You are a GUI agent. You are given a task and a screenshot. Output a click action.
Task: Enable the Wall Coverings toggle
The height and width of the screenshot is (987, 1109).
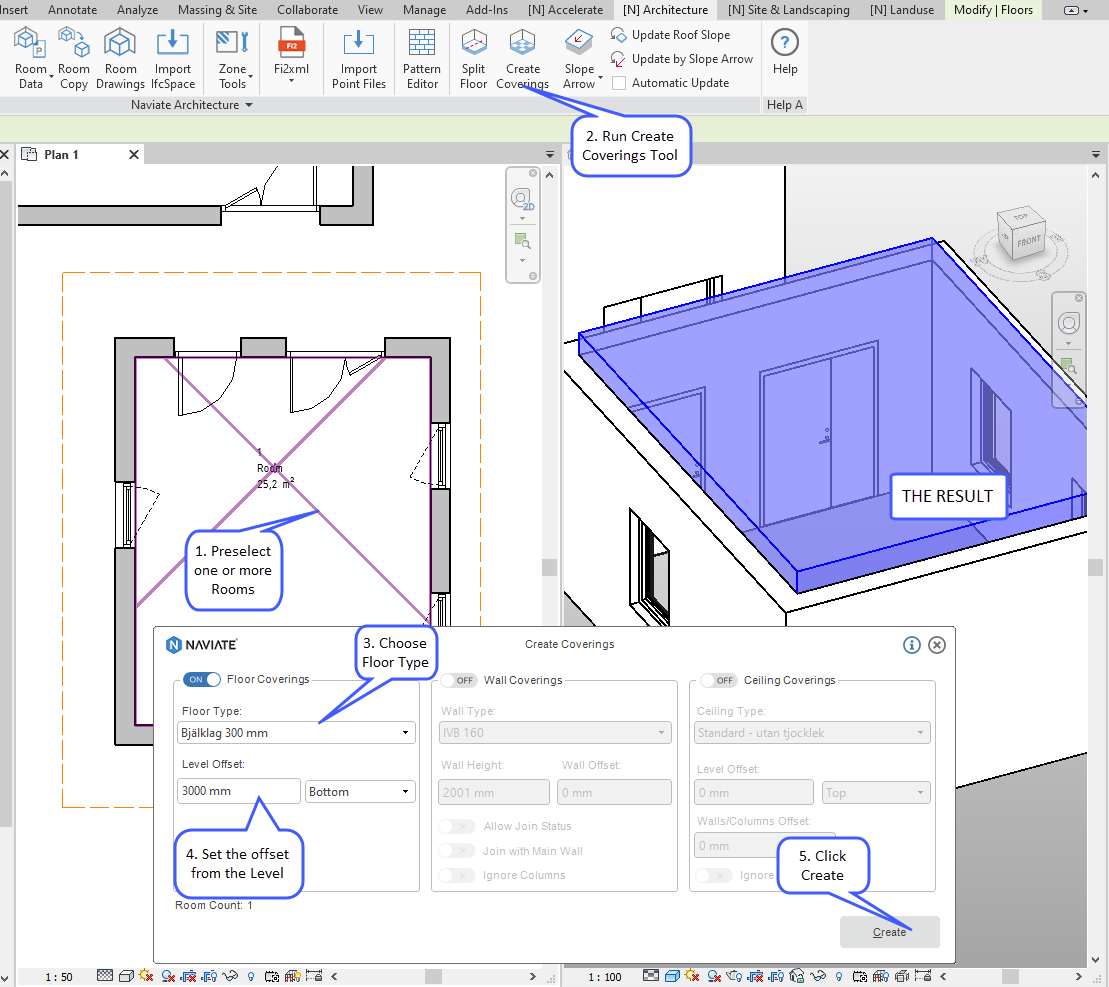pos(459,680)
